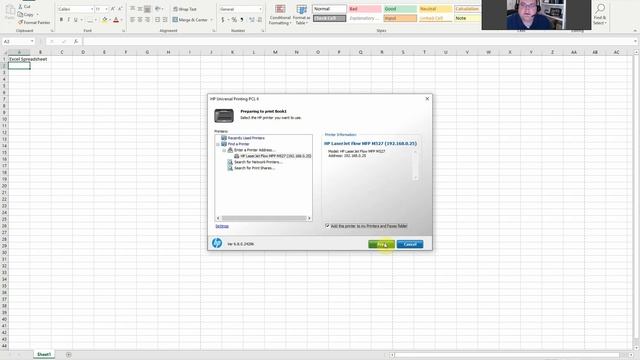Open the Name Box dropdown arrow
The image size is (640, 360).
click(x=32, y=41)
